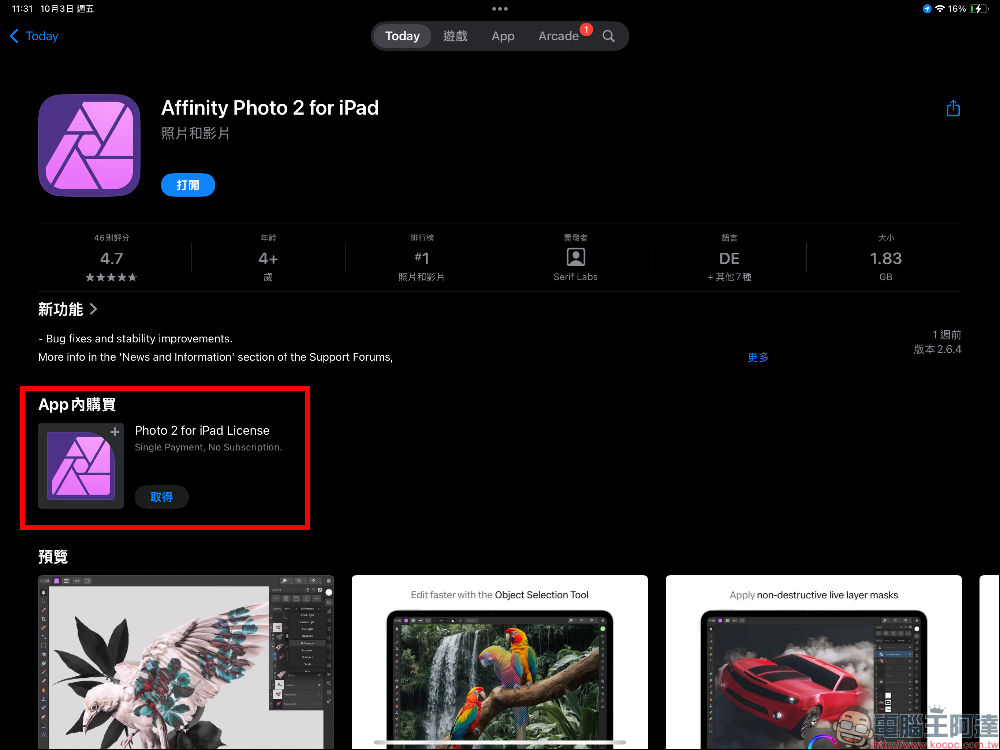Viewport: 1000px width, 750px height.
Task: Expand the 新功能 section chevron
Action: pyautogui.click(x=94, y=310)
